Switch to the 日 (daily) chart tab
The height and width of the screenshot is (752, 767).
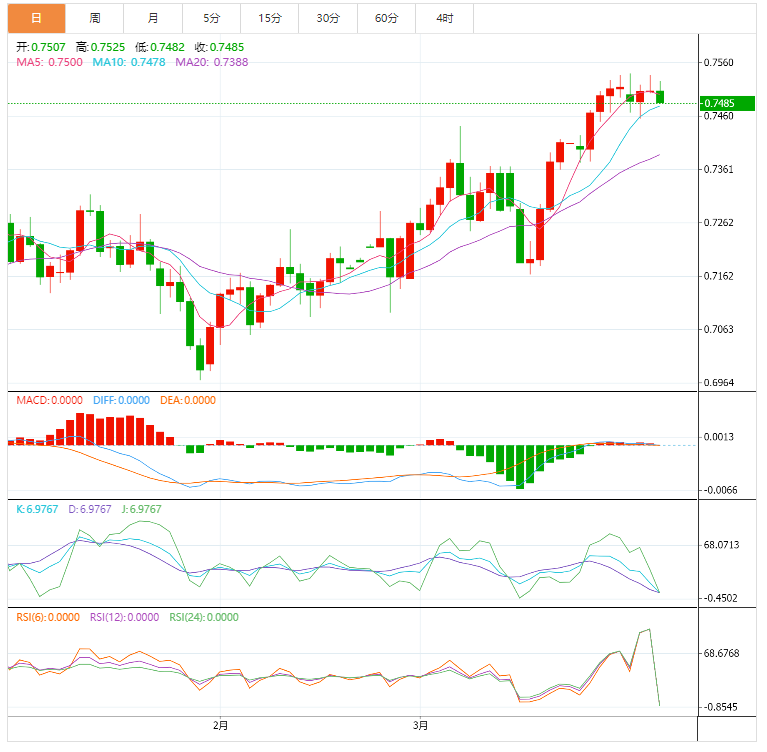[x=37, y=18]
